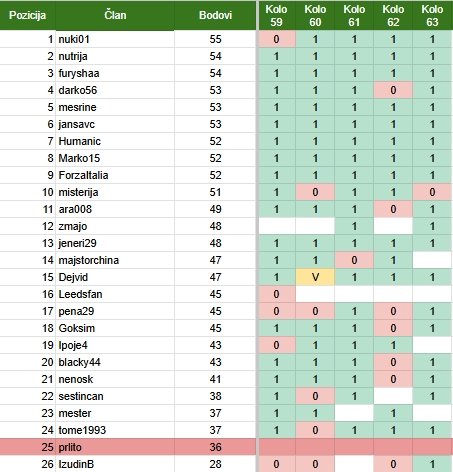Image resolution: width=453 pixels, height=472 pixels.
Task: Select zmajo's empty Kolo 59 cell
Action: click(276, 226)
